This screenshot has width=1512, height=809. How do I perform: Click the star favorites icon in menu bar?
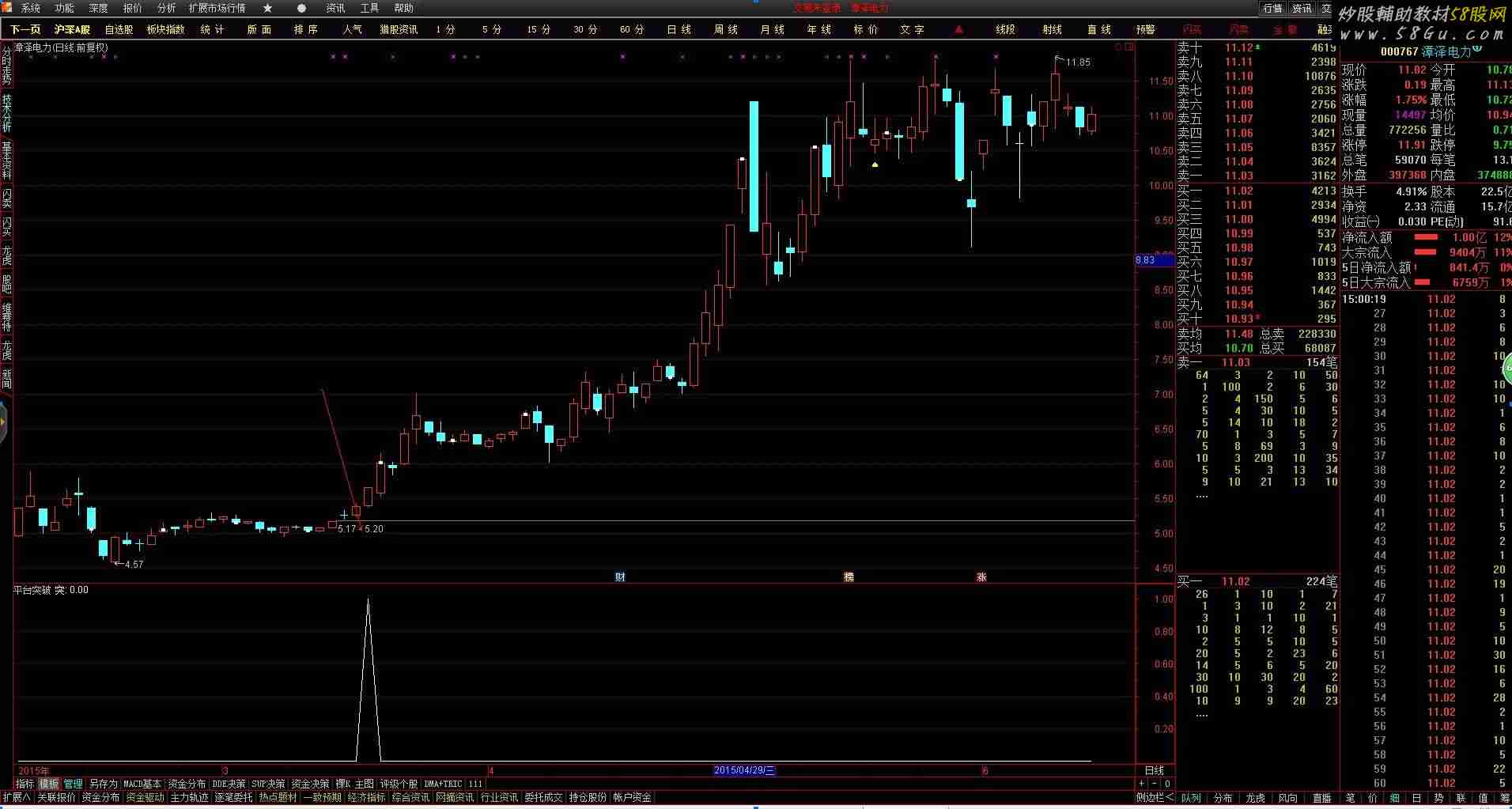[x=267, y=8]
